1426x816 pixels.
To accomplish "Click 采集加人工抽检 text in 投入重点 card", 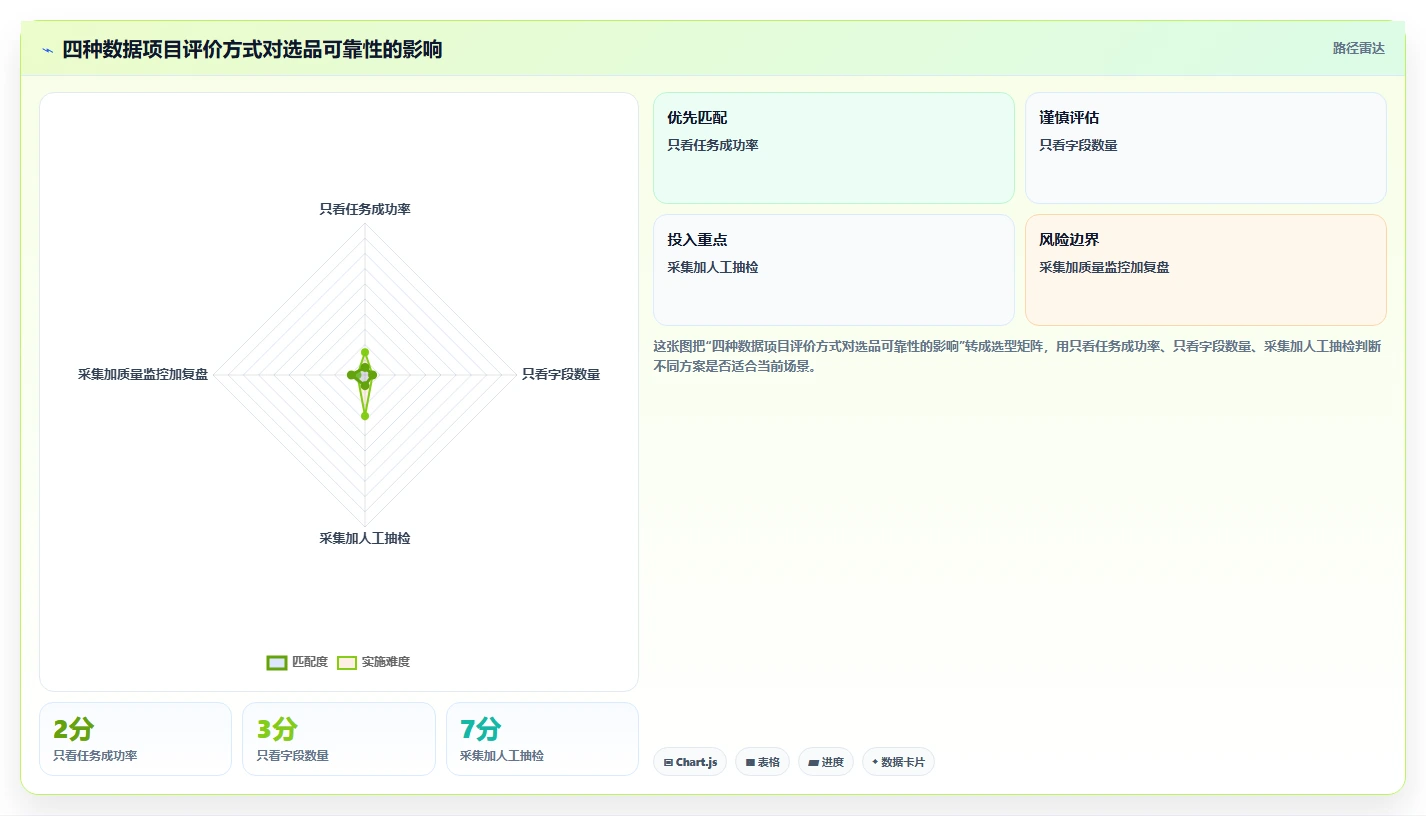I will coord(713,267).
